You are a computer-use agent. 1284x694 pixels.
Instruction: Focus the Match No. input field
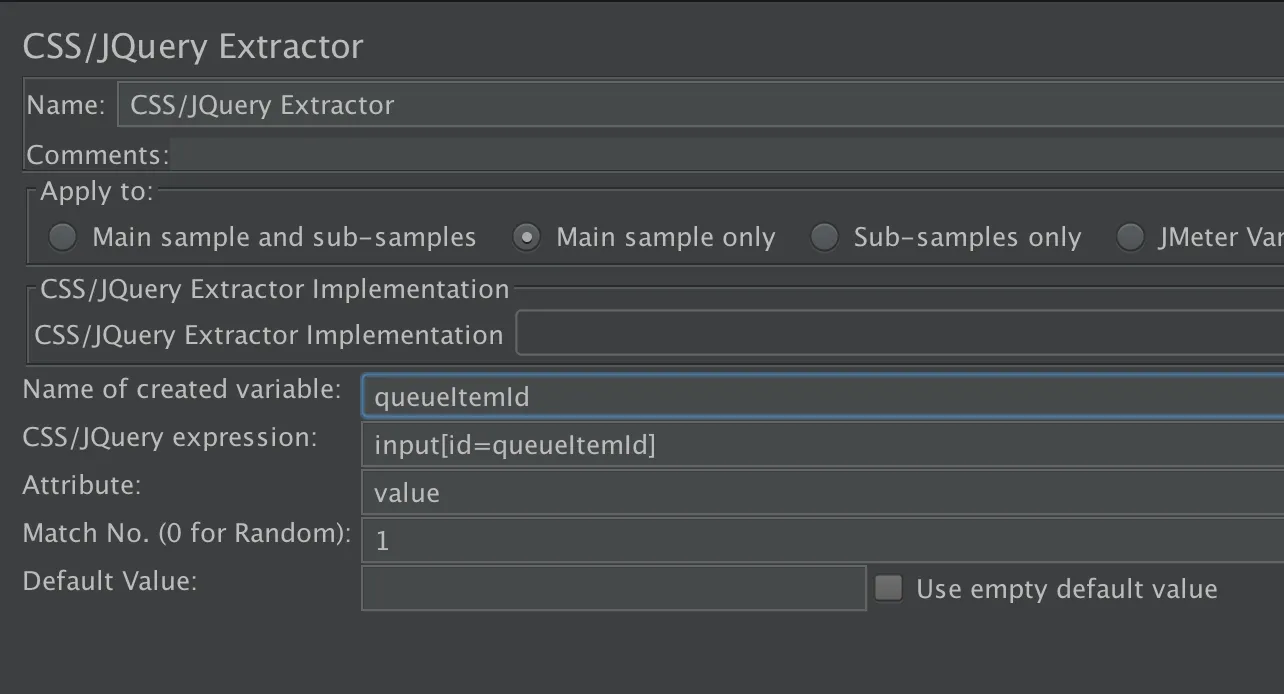[x=820, y=541]
